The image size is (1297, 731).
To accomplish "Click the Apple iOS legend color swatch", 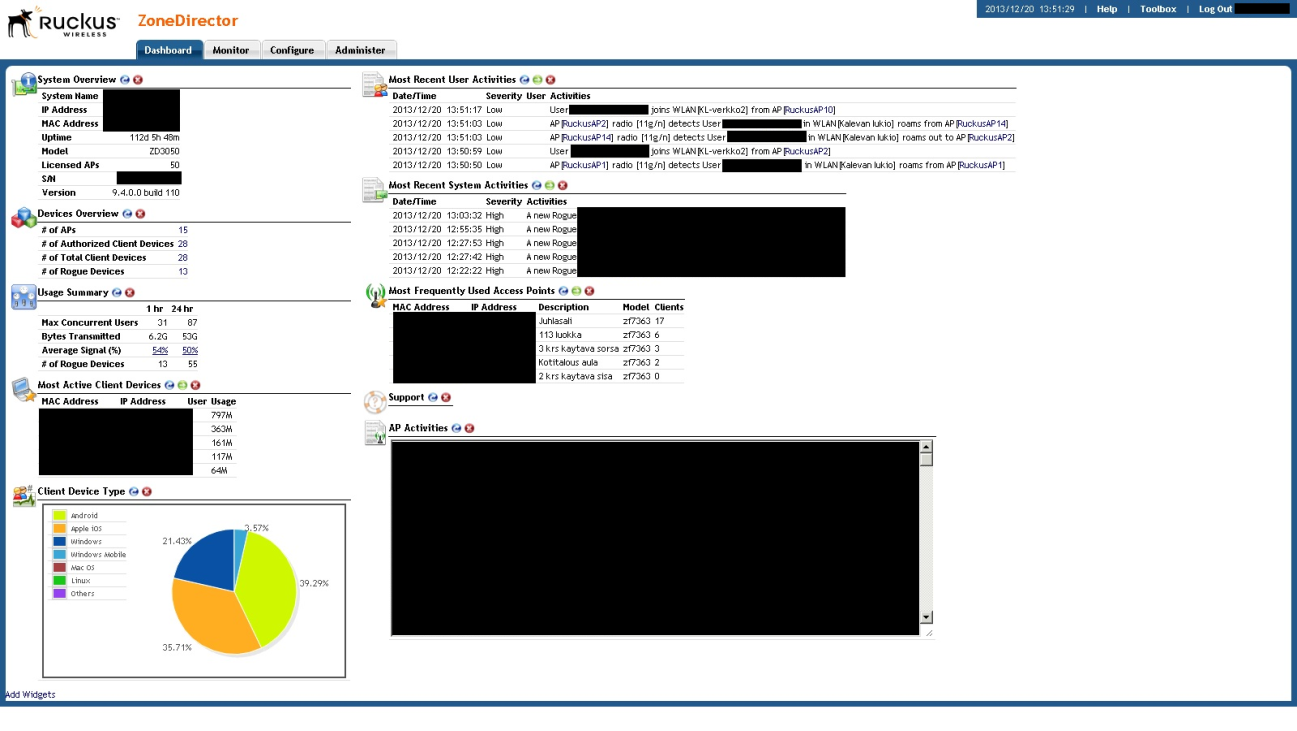I will point(60,529).
